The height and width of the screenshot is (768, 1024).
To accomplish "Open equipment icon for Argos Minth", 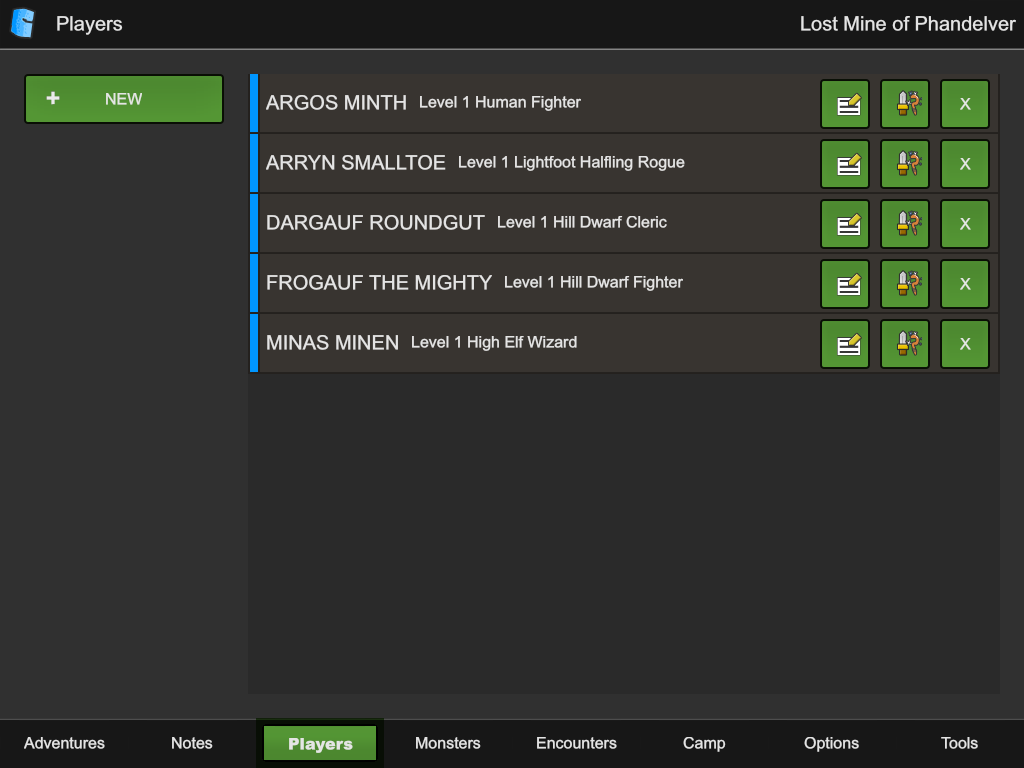I will point(905,104).
